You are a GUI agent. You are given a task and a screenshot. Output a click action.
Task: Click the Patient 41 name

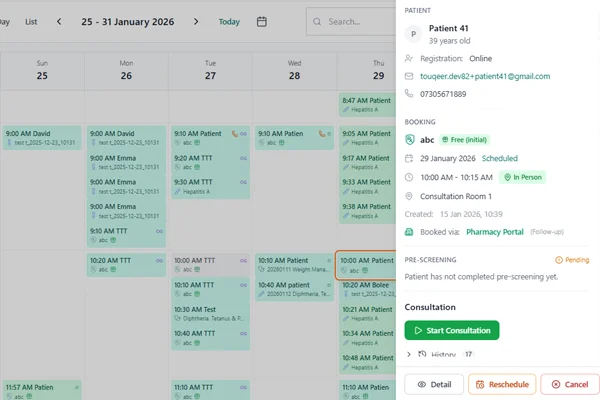[x=448, y=28]
